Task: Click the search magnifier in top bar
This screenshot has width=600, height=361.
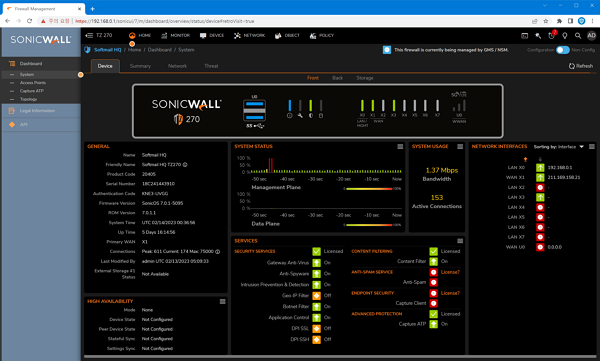Action: [x=578, y=36]
